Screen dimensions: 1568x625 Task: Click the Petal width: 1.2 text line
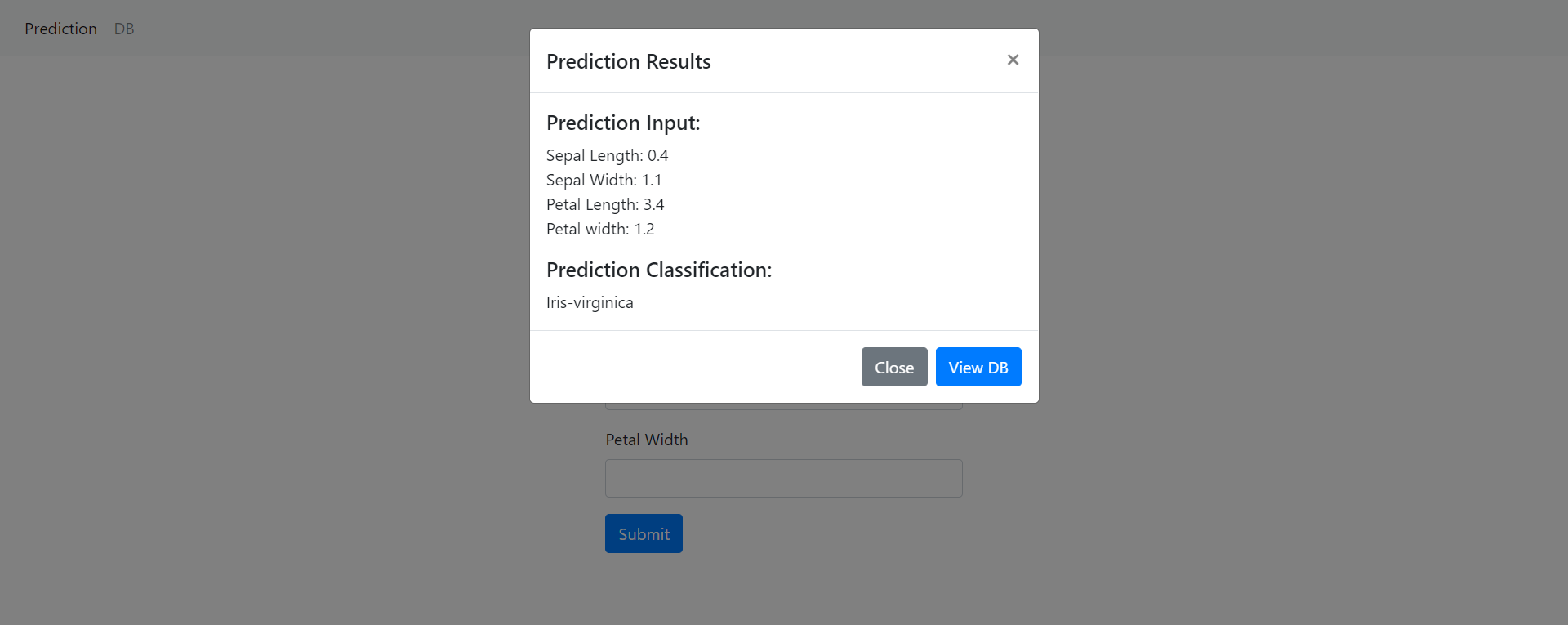(x=600, y=229)
